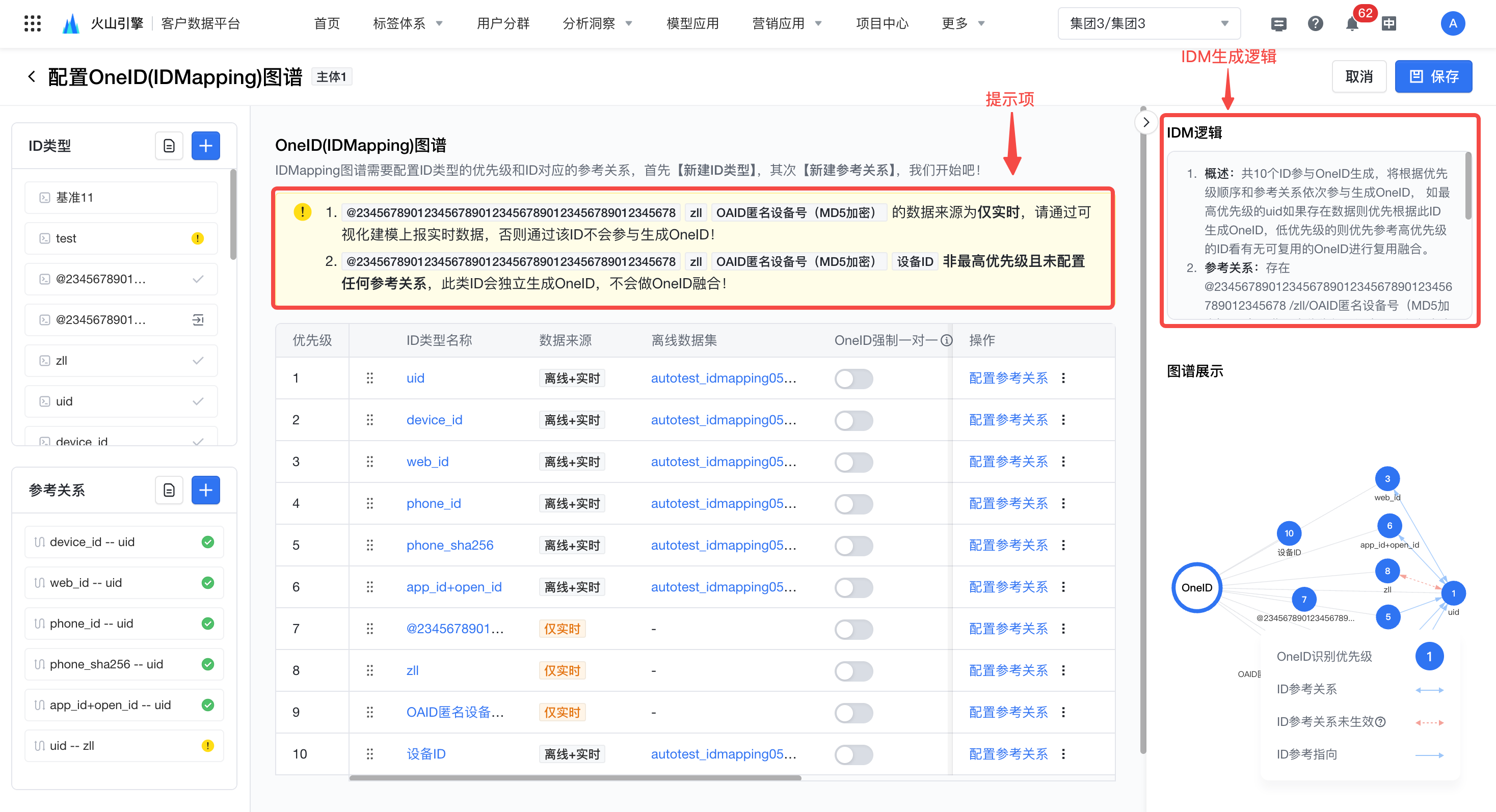The image size is (1496, 812).
Task: Click 配置参考关系 for uid row
Action: [1008, 378]
